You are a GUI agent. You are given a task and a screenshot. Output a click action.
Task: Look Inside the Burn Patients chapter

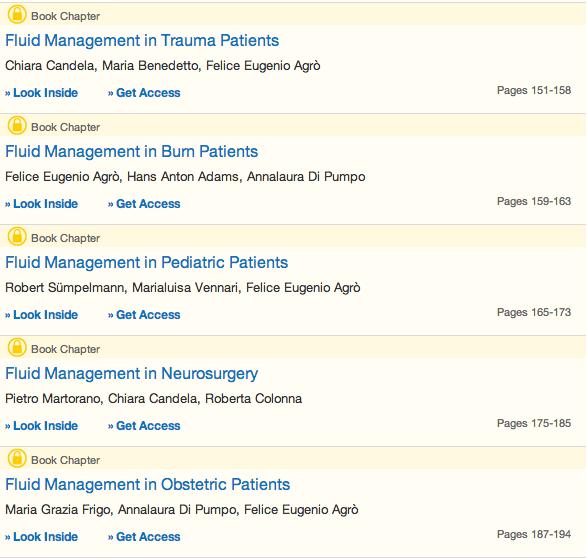point(41,204)
